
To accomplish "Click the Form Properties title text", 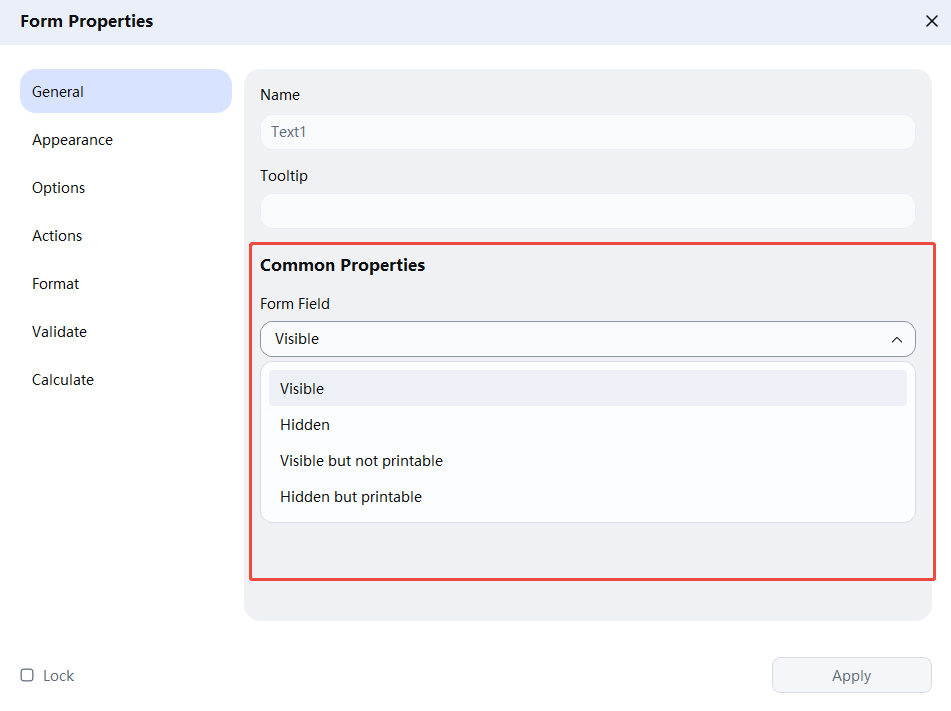I will point(86,20).
